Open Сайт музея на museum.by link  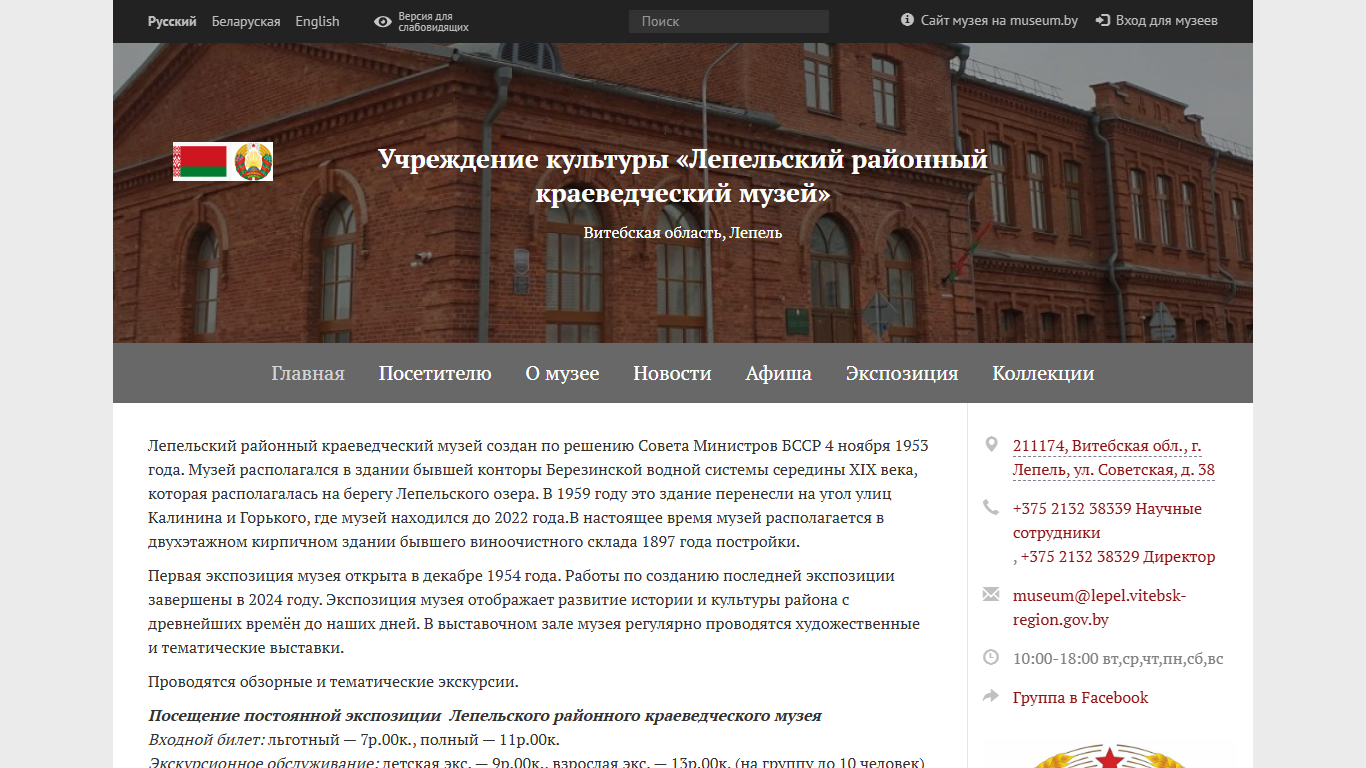coord(999,20)
